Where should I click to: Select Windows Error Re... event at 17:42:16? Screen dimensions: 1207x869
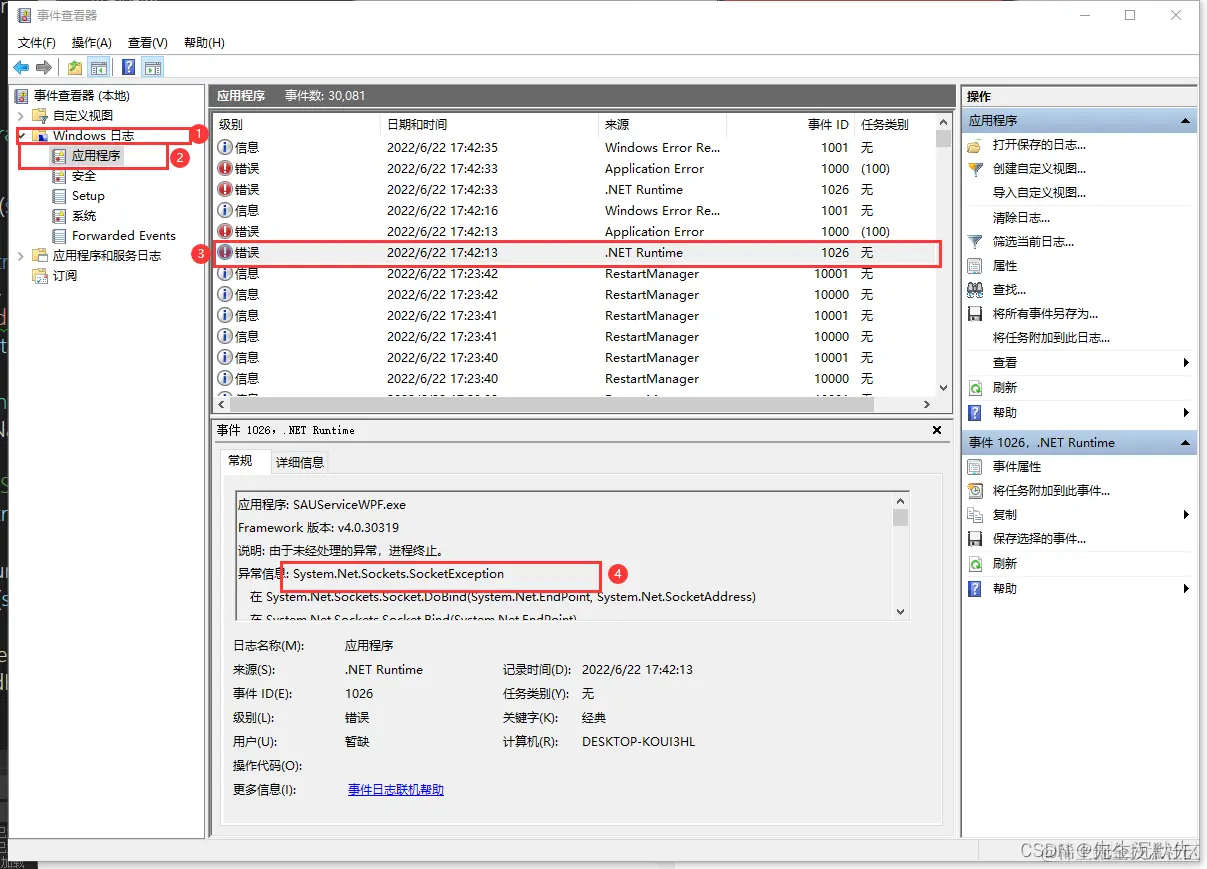(x=575, y=211)
